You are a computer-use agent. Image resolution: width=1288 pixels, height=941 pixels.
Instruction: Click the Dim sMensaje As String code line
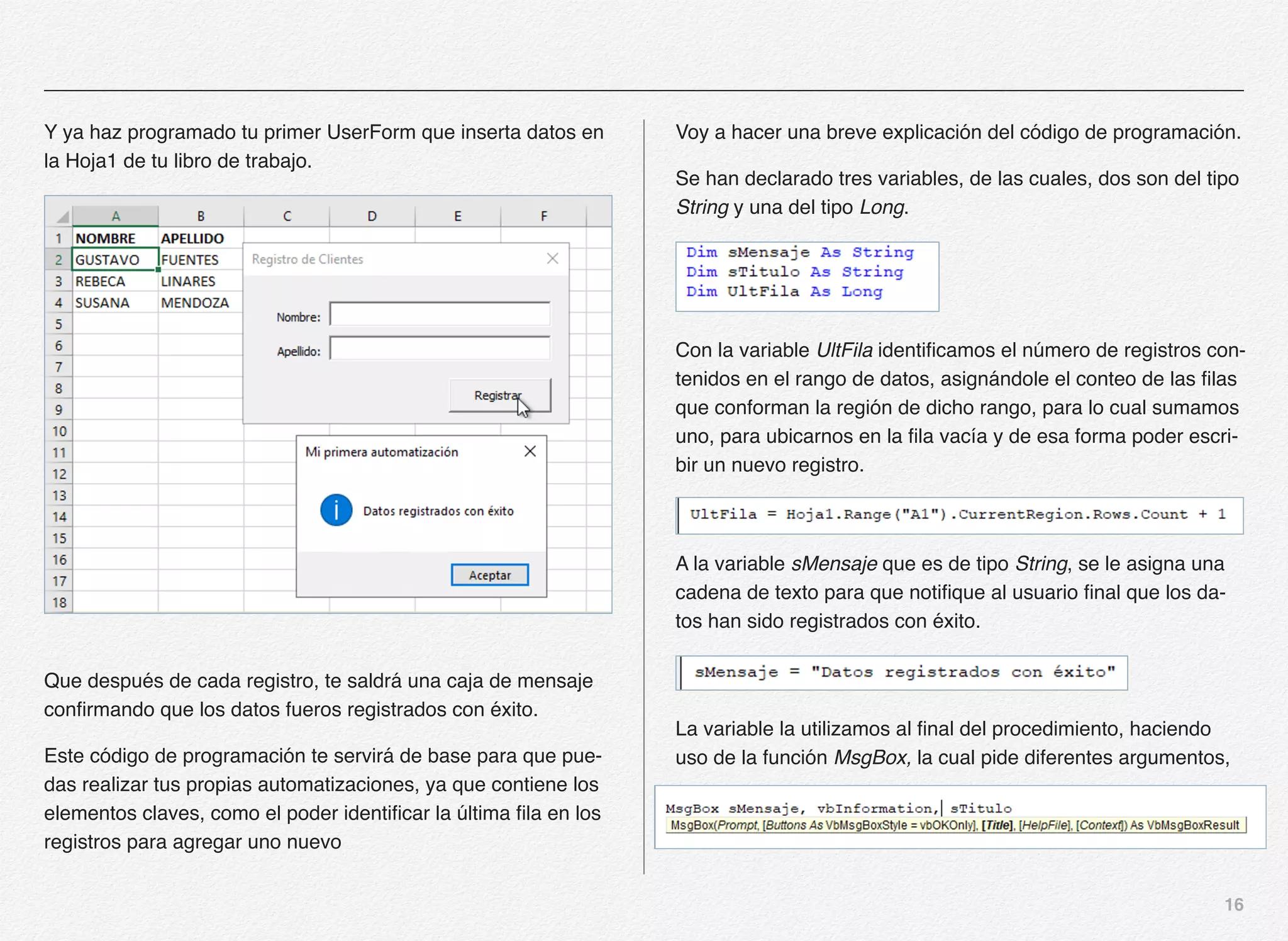coord(800,252)
